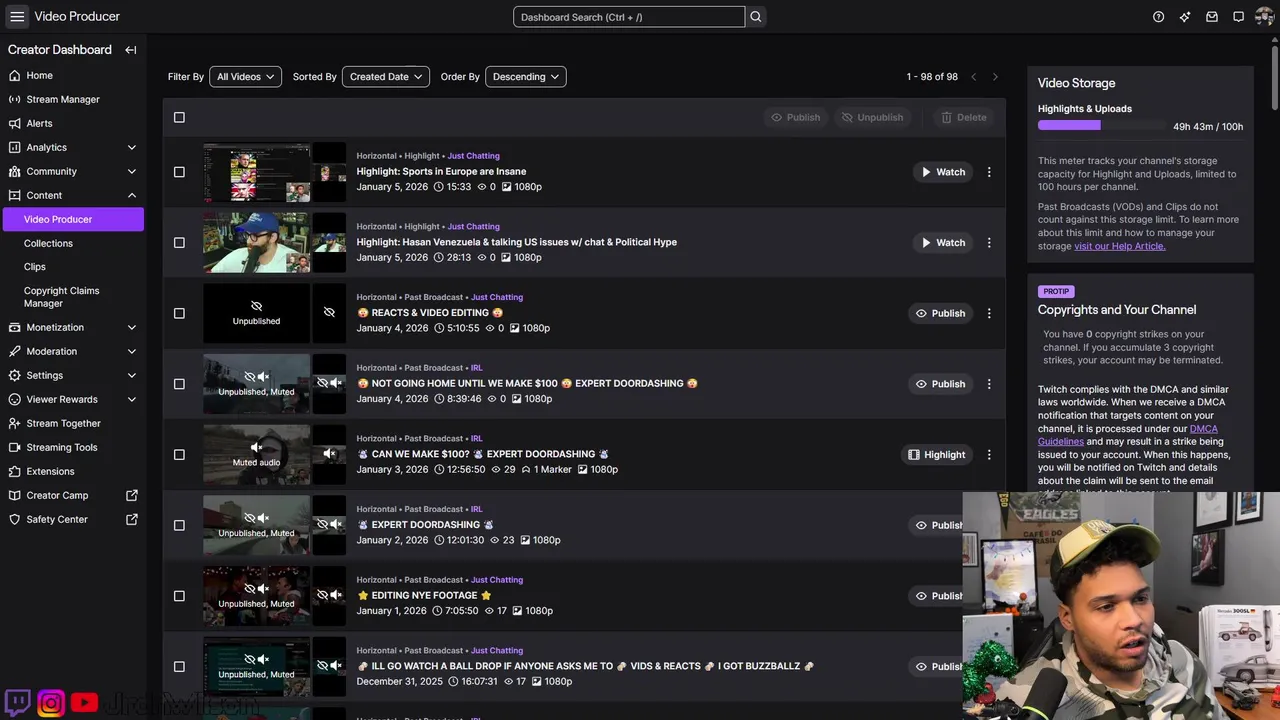Image resolution: width=1280 pixels, height=720 pixels.
Task: Open more options for NOT GOING HOME video
Action: (x=989, y=384)
